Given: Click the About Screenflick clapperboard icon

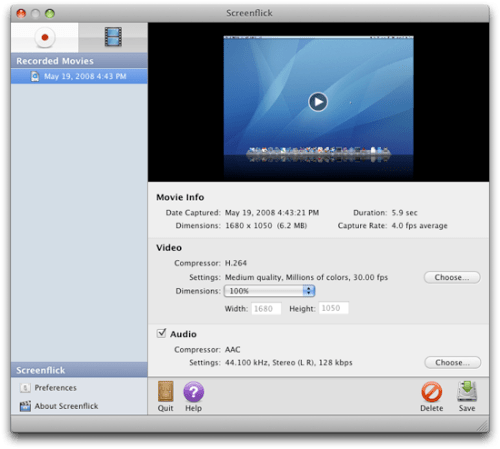Looking at the screenshot, I should (25, 406).
